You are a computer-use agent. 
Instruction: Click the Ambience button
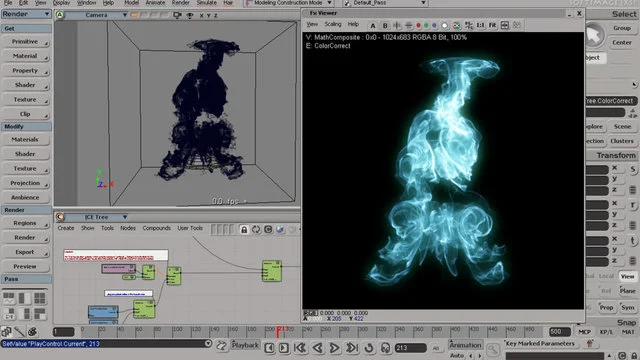(26, 198)
